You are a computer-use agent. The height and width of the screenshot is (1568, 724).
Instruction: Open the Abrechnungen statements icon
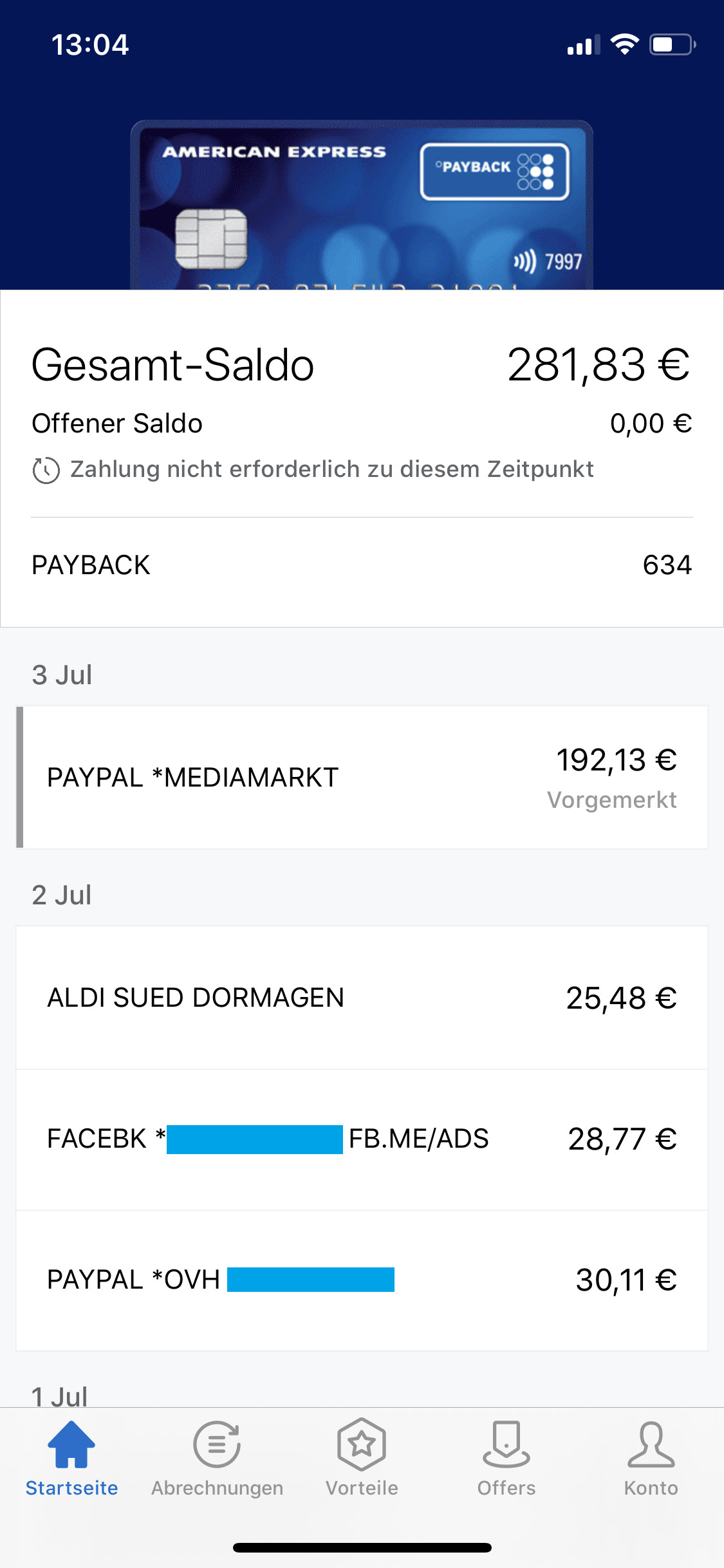coord(217,1445)
